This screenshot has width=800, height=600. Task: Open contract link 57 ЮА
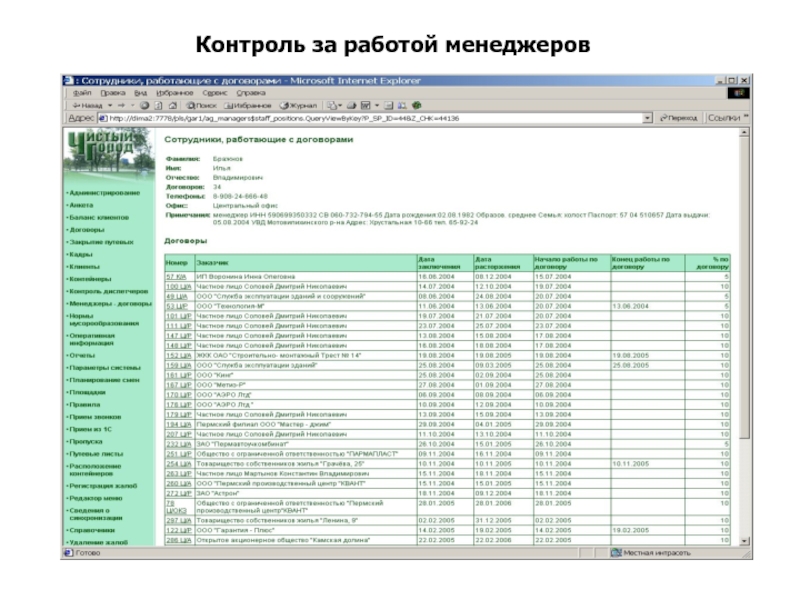coord(175,276)
